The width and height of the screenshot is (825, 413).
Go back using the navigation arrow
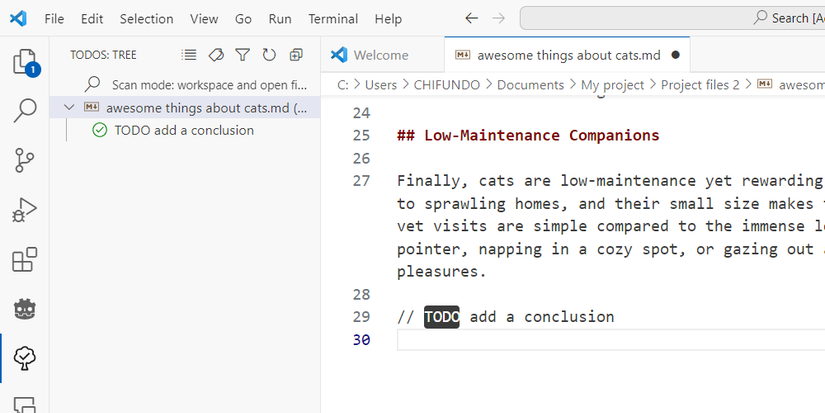coord(472,19)
